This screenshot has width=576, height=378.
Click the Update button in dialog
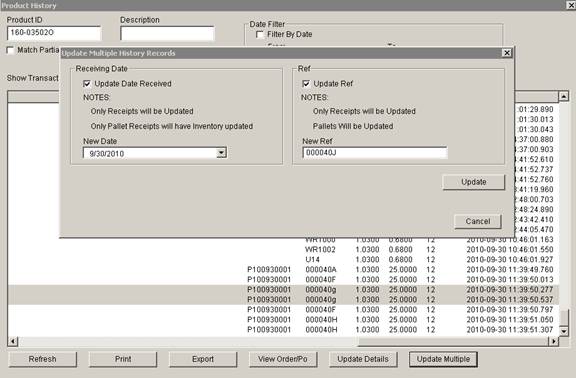474,182
